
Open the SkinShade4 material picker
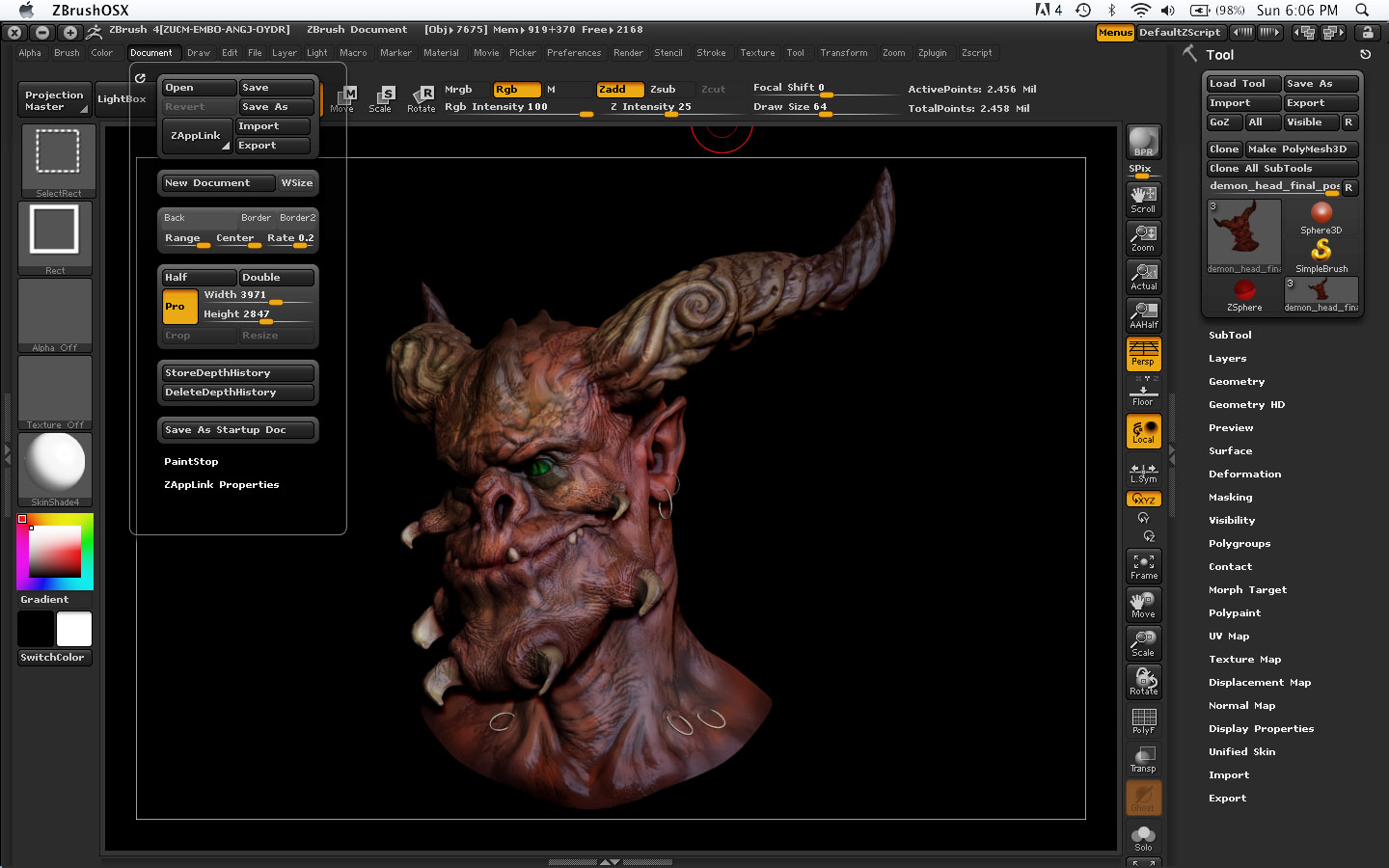pyautogui.click(x=55, y=470)
